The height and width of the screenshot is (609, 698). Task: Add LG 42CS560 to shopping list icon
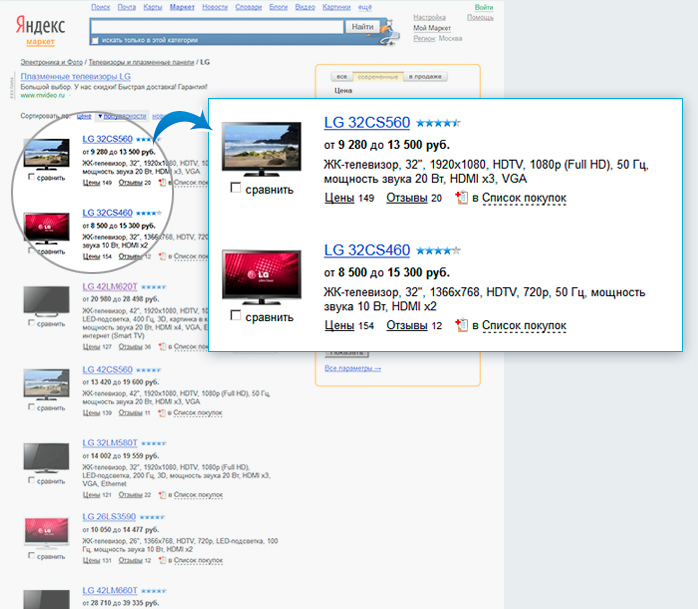pyautogui.click(x=162, y=413)
